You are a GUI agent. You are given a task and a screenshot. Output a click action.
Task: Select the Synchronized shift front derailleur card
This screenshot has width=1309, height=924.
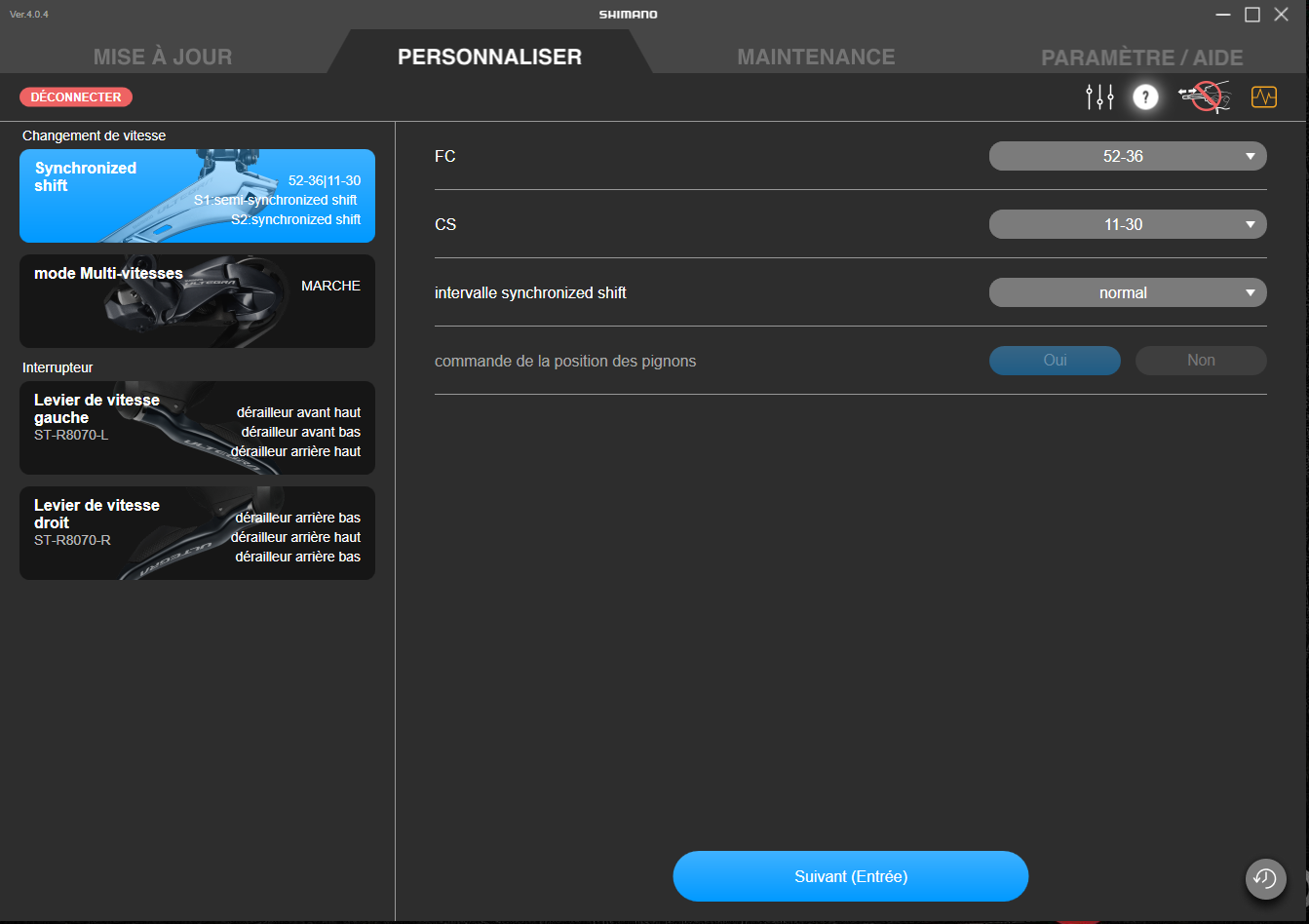(197, 196)
